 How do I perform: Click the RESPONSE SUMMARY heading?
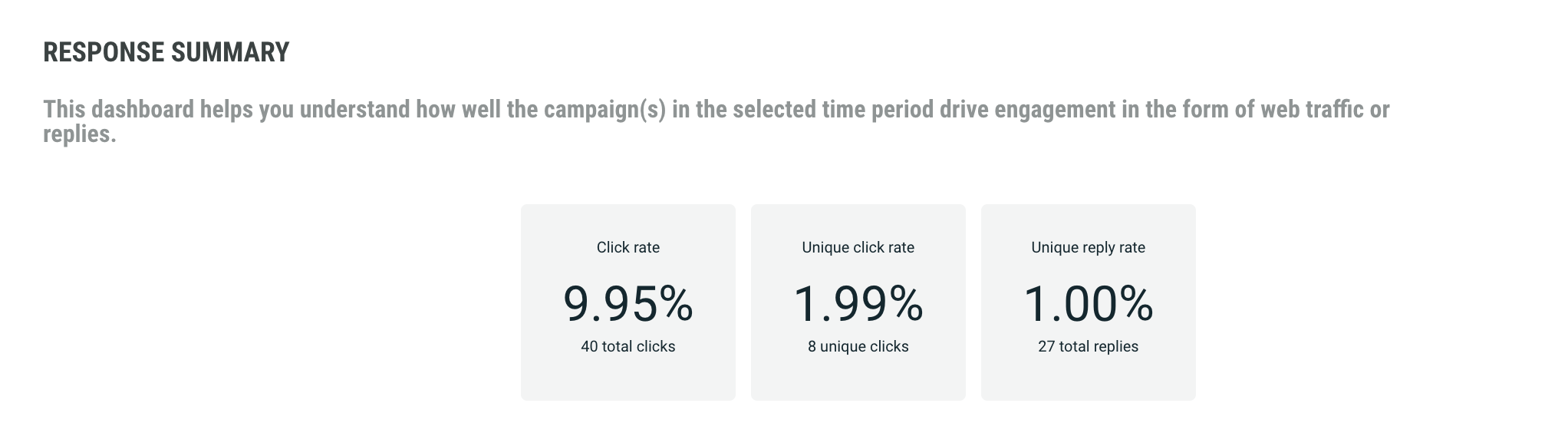[x=166, y=52]
